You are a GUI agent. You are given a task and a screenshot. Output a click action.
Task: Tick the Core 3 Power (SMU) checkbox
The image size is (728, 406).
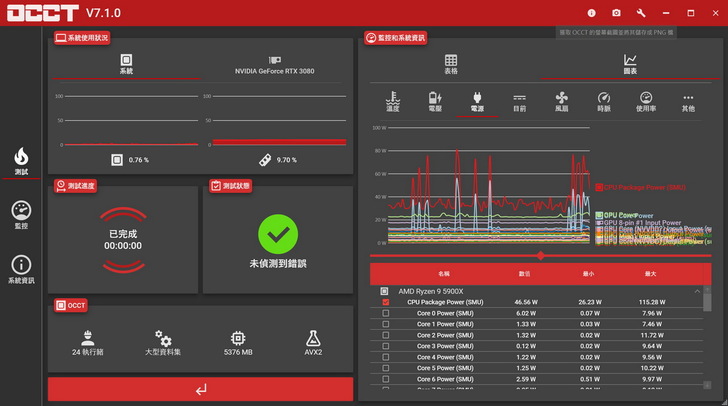(x=385, y=346)
